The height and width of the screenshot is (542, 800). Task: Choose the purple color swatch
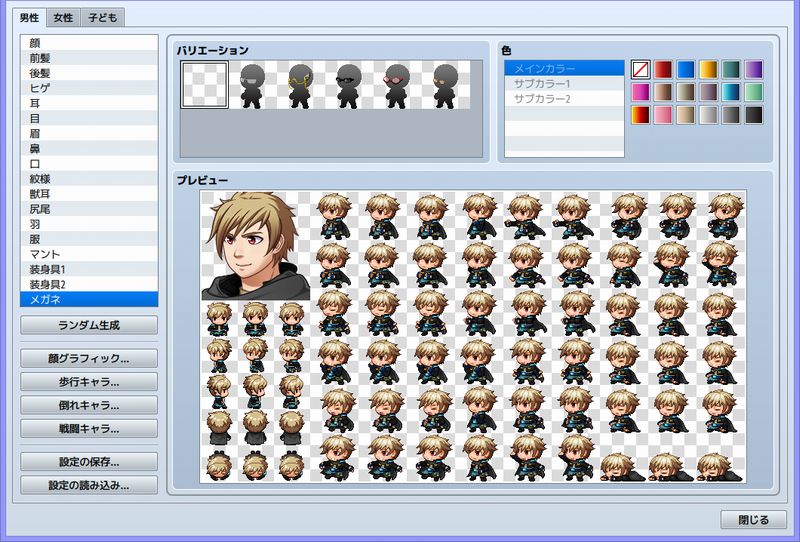754,69
